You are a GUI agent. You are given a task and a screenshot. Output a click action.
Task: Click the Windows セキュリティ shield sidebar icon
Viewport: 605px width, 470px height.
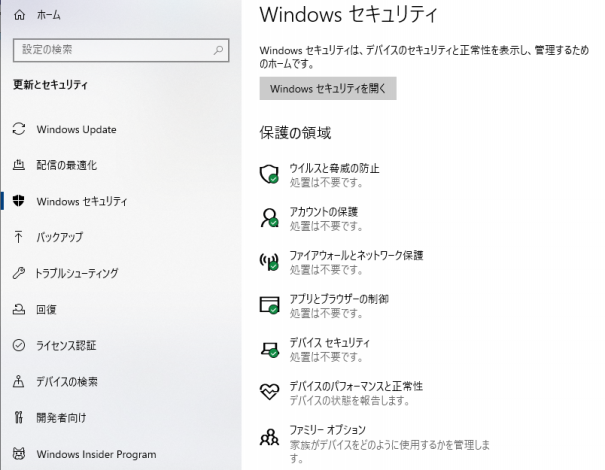(19, 201)
